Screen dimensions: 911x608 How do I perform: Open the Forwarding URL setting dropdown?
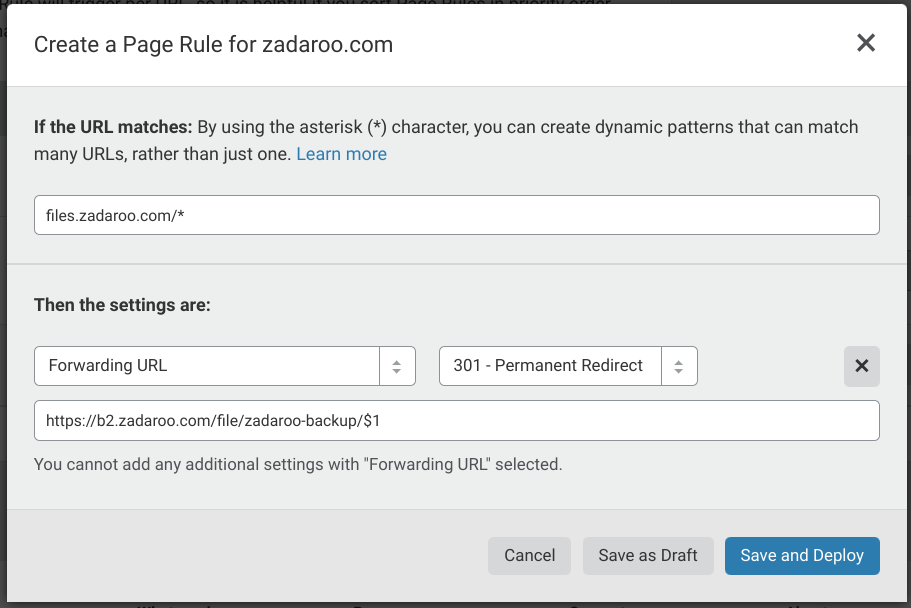(207, 366)
